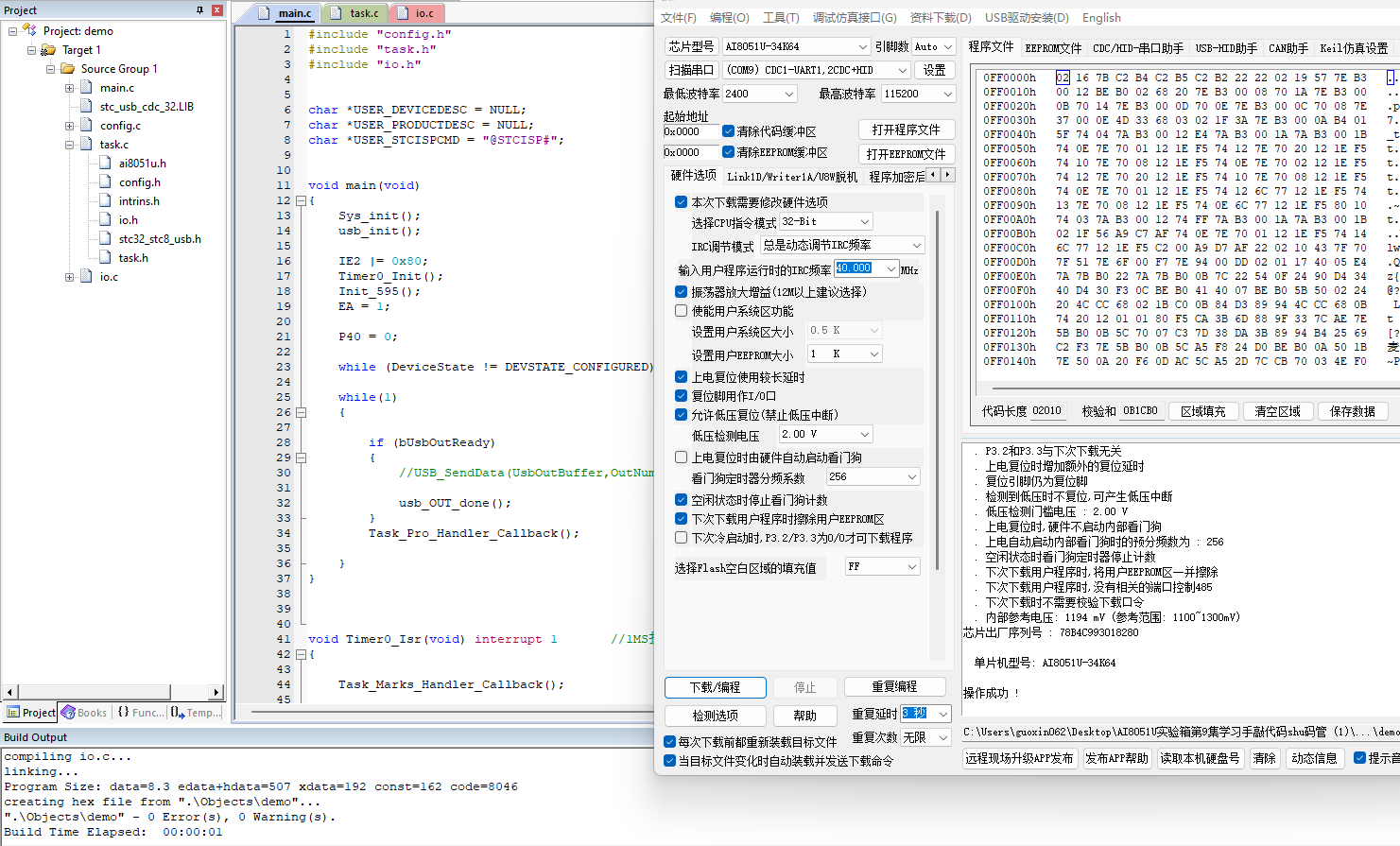The image size is (1400, 846).
Task: Switch to the io.c editor tab
Action: tap(417, 13)
